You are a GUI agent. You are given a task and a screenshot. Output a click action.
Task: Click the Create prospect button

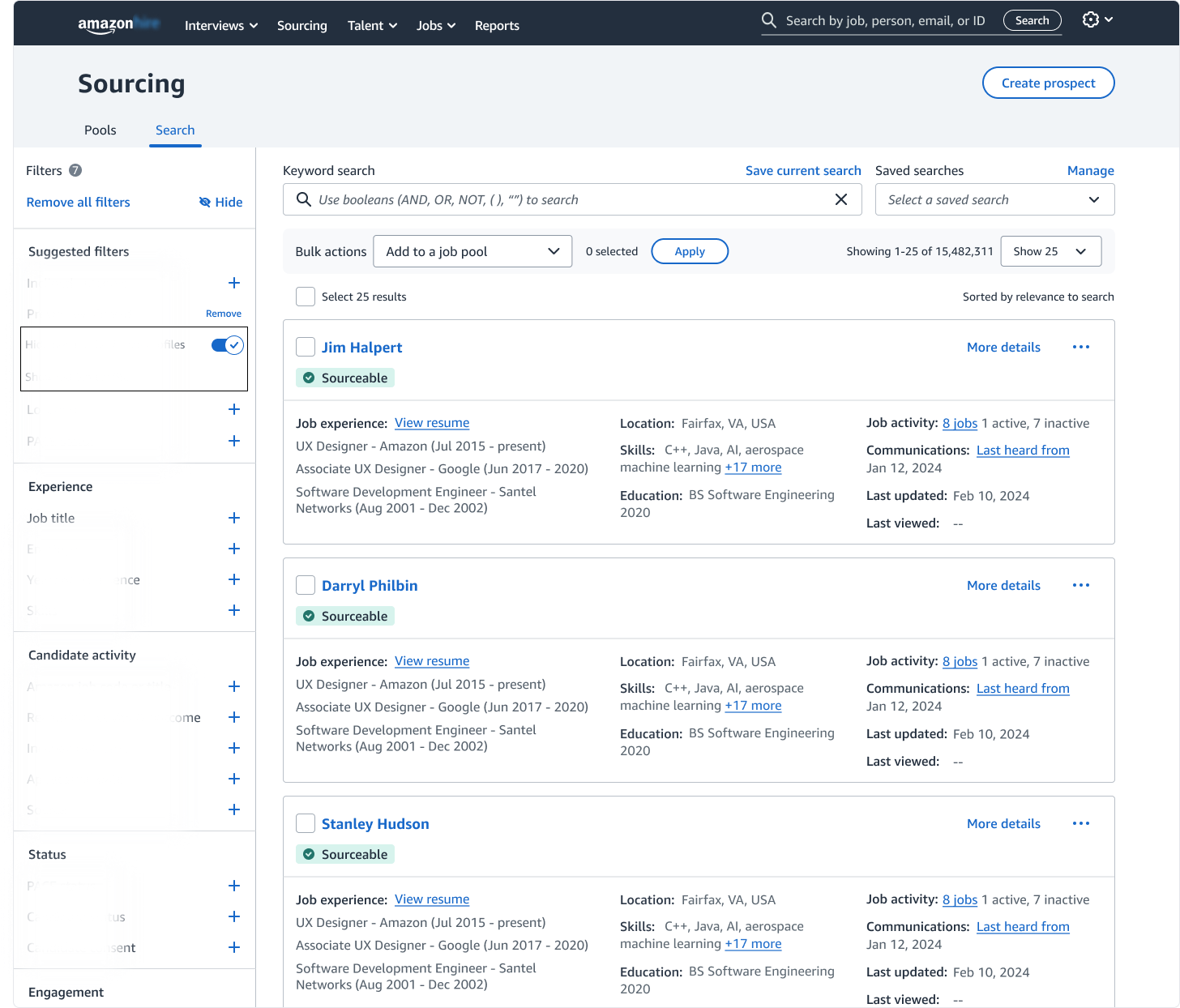(1048, 83)
